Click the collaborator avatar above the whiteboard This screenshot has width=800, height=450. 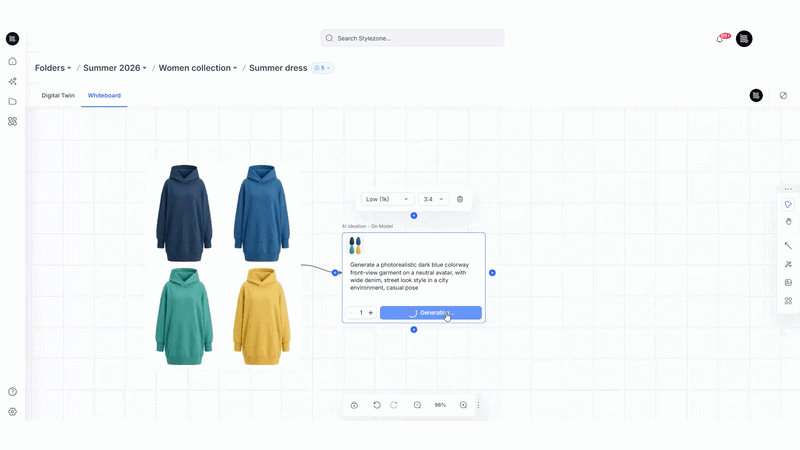[x=756, y=95]
